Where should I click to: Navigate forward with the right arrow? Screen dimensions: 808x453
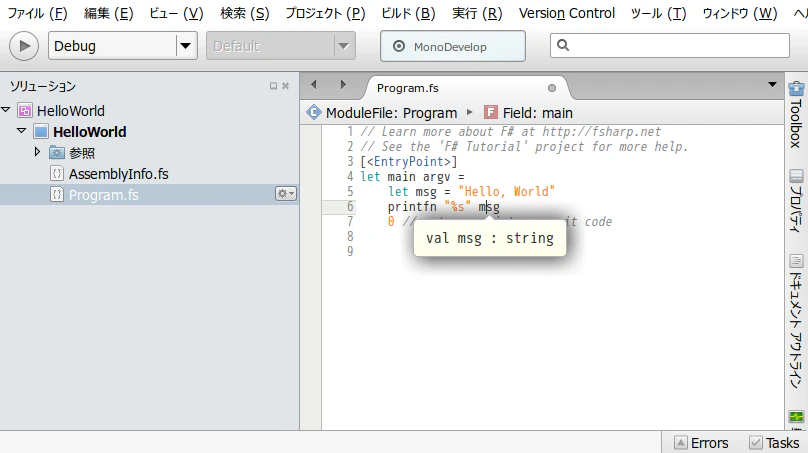[343, 85]
